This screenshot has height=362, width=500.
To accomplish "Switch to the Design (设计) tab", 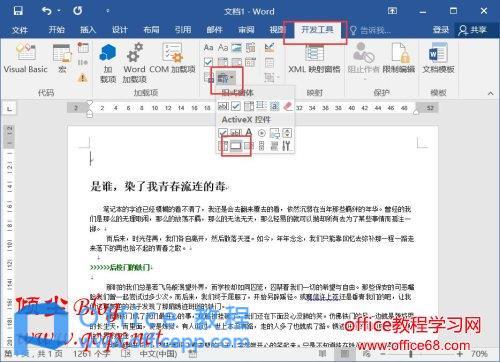I will point(120,30).
